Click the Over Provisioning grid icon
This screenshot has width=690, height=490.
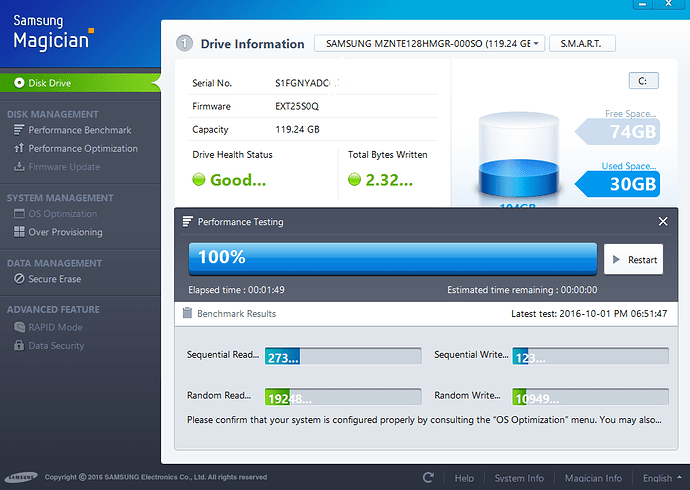point(19,232)
